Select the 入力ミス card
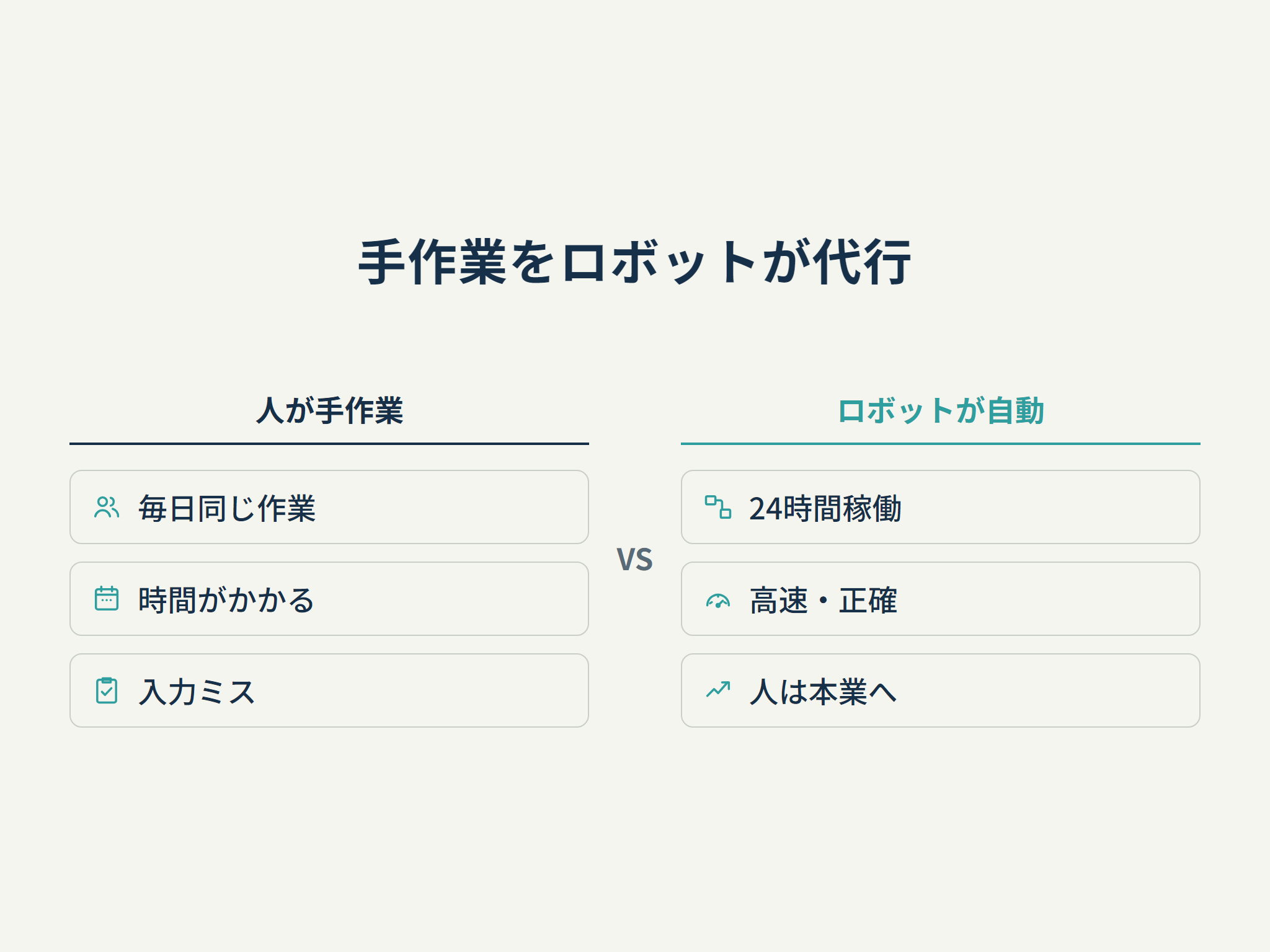This screenshot has height=952, width=1270. point(329,691)
